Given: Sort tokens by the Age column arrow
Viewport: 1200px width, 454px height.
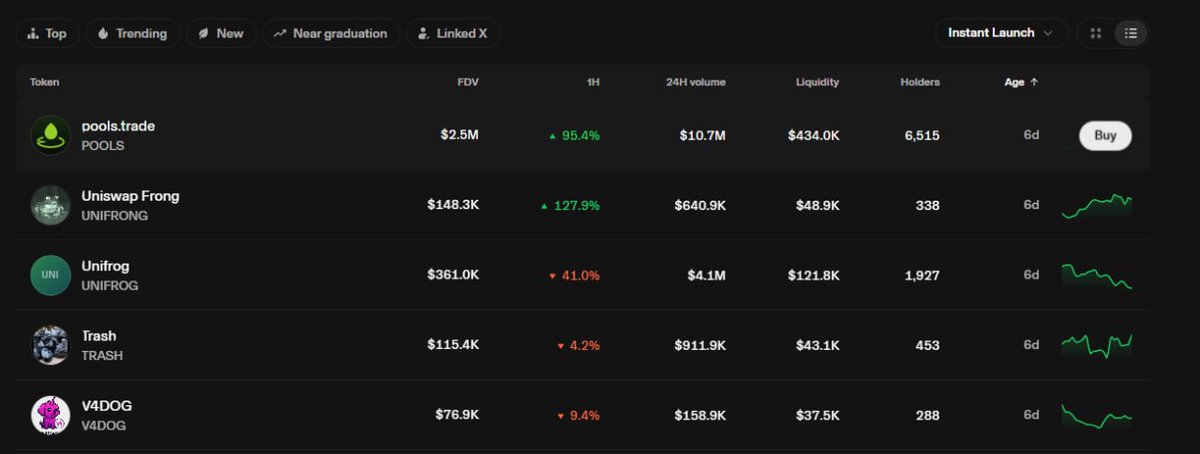Looking at the screenshot, I should point(1034,82).
